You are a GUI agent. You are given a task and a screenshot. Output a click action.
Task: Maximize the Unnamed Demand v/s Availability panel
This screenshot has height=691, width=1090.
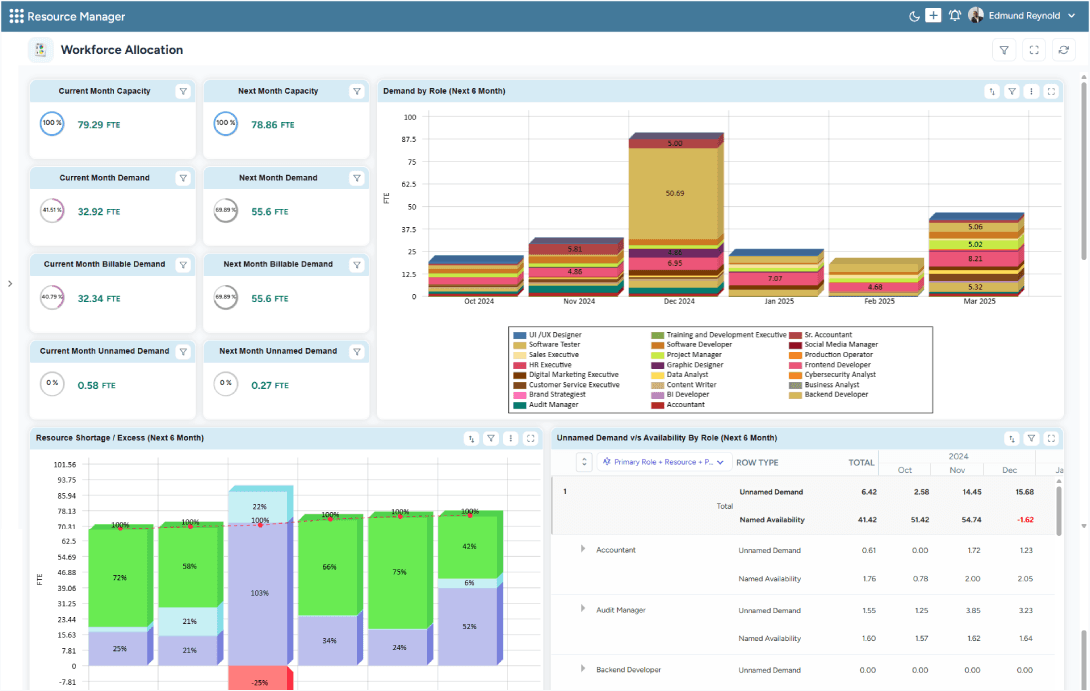(1051, 439)
